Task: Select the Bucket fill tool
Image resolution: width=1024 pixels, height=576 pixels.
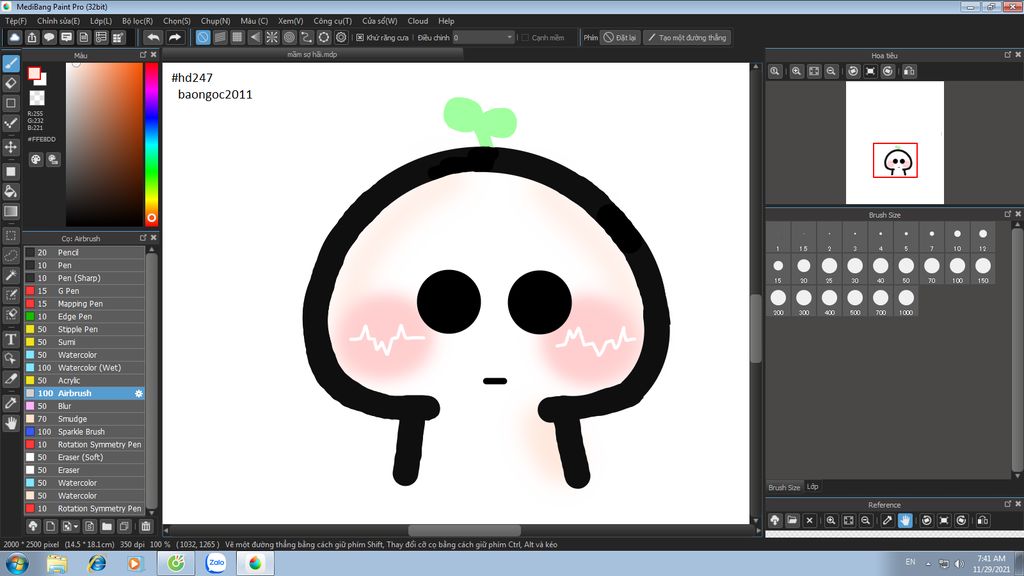Action: (x=11, y=191)
